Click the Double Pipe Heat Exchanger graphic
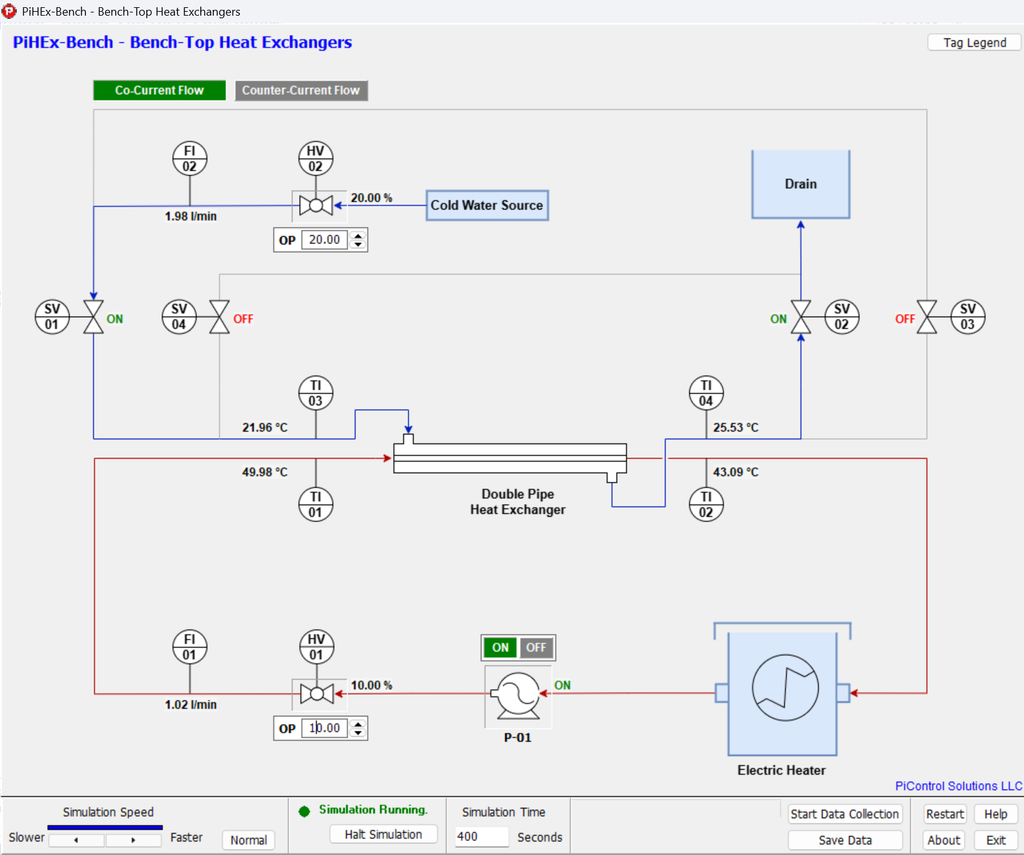The height and width of the screenshot is (855, 1024). tap(510, 459)
